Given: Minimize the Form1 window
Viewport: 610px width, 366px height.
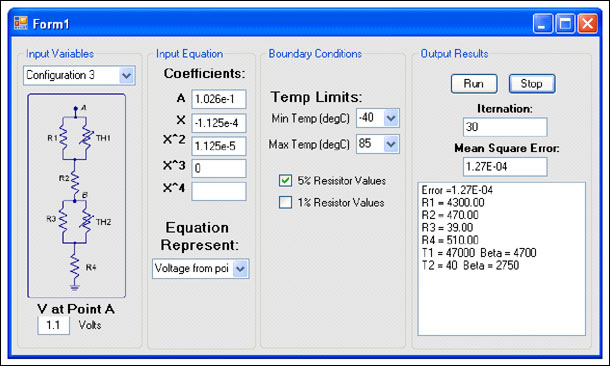Looking at the screenshot, I should click(x=543, y=24).
